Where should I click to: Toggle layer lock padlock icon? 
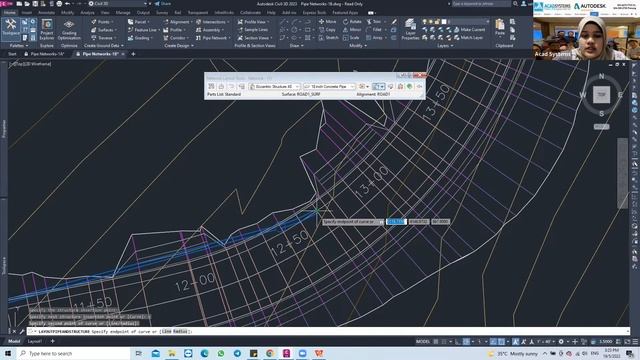point(437,22)
